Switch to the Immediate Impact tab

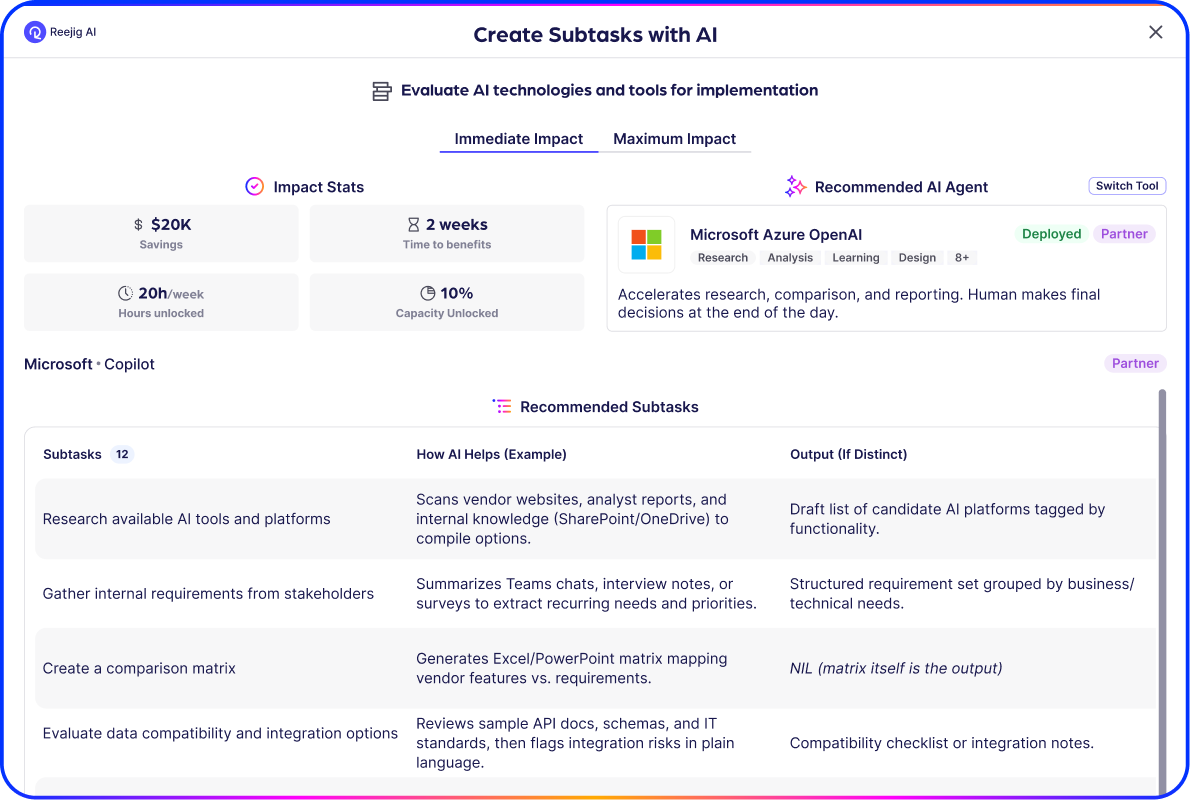518,139
